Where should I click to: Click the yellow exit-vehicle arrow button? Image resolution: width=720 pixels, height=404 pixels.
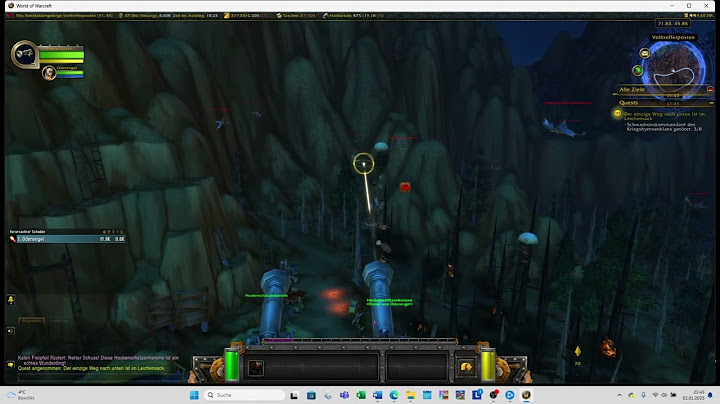pyautogui.click(x=466, y=367)
